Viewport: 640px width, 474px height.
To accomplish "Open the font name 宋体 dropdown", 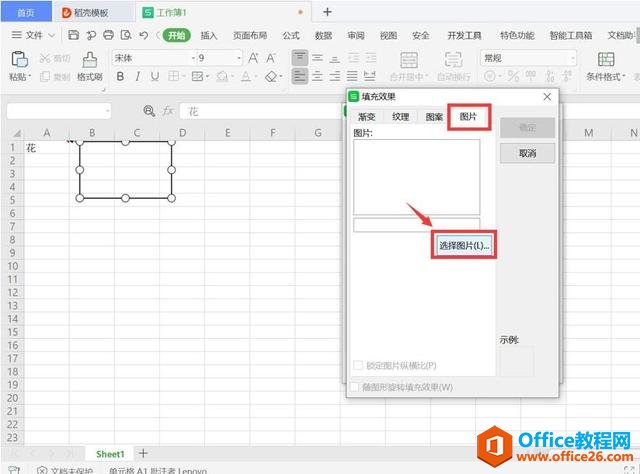I will (193, 58).
